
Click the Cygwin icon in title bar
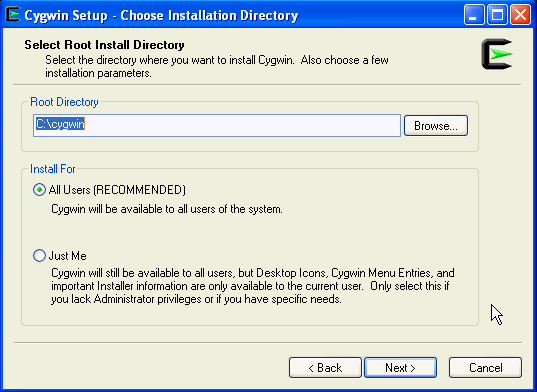point(13,15)
